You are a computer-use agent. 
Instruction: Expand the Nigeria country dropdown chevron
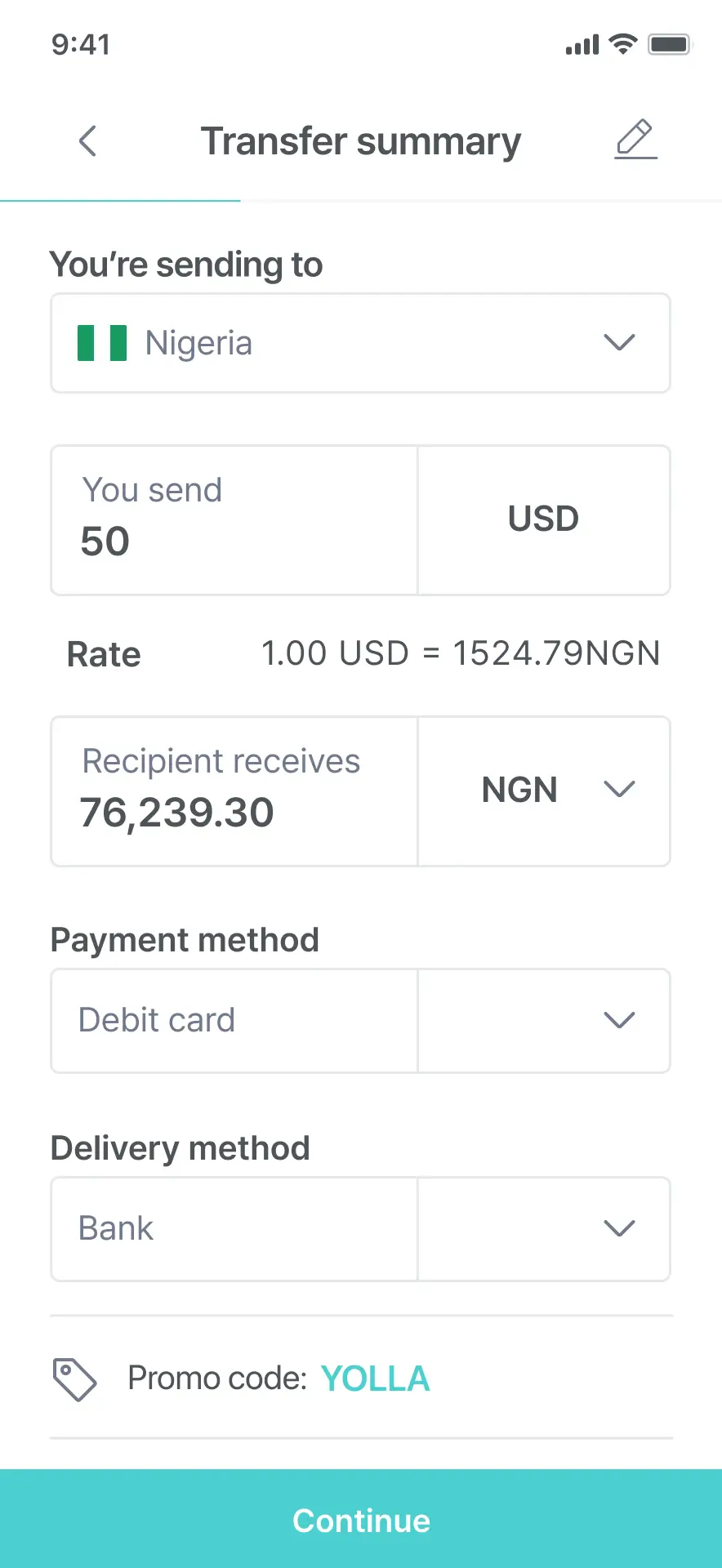(x=619, y=343)
